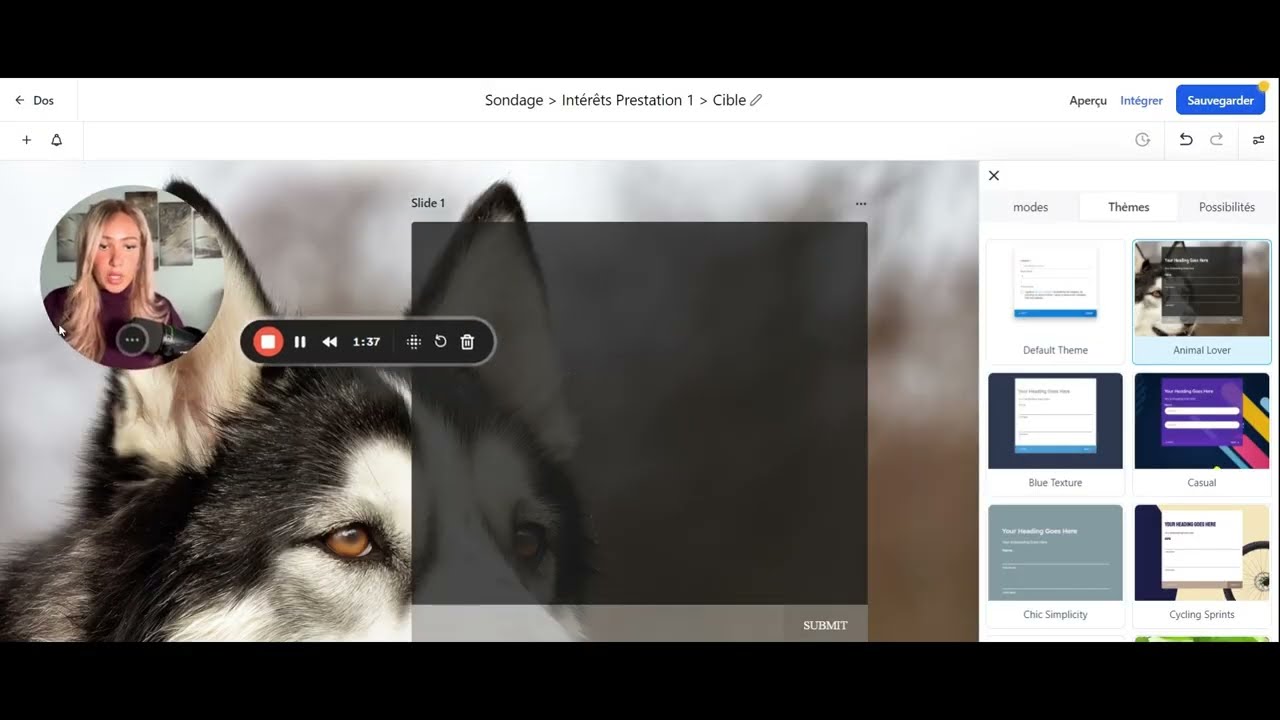Click the webcam presenter bubble
Viewport: 1280px width, 720px height.
[133, 277]
